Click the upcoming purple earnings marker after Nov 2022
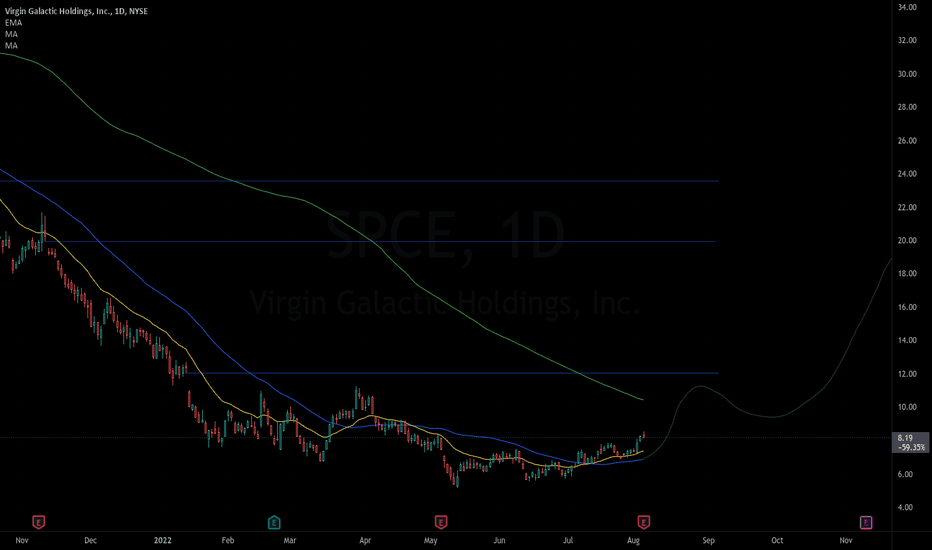 point(866,523)
